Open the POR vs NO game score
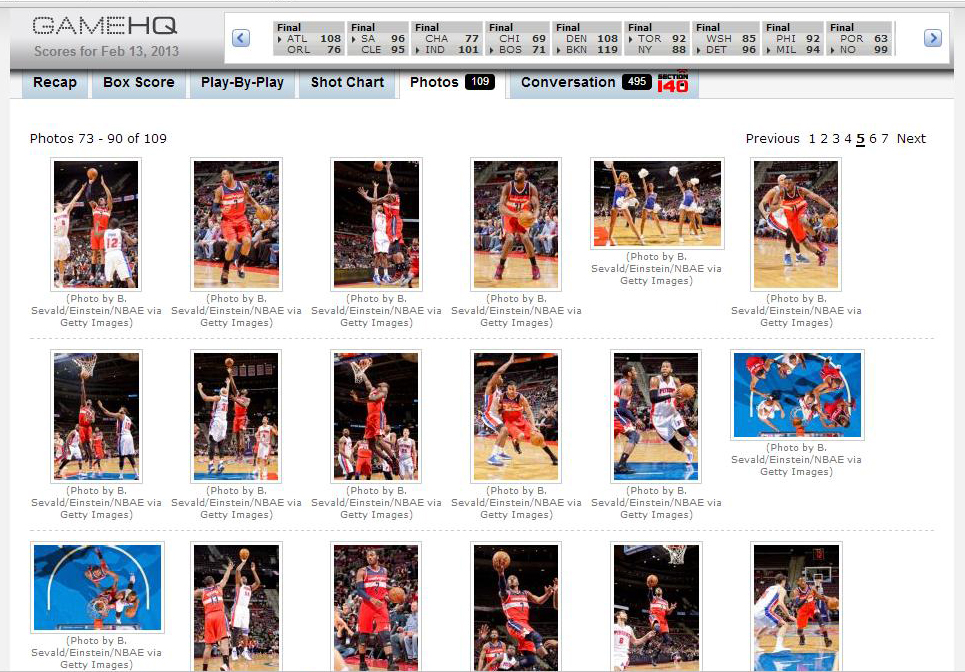 pos(859,39)
